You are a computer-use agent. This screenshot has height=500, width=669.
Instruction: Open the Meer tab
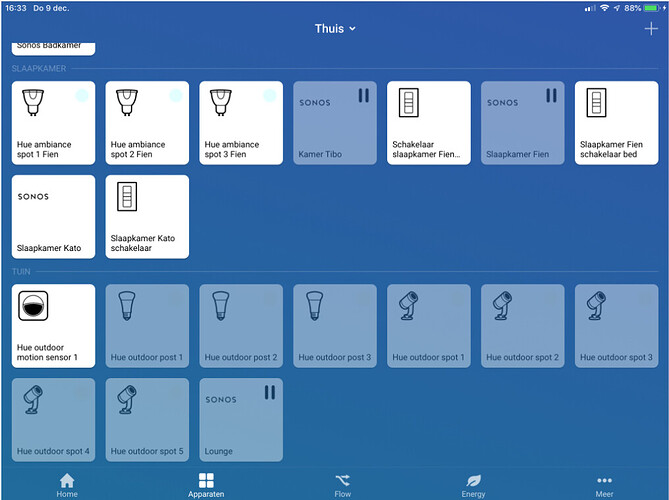click(x=605, y=485)
